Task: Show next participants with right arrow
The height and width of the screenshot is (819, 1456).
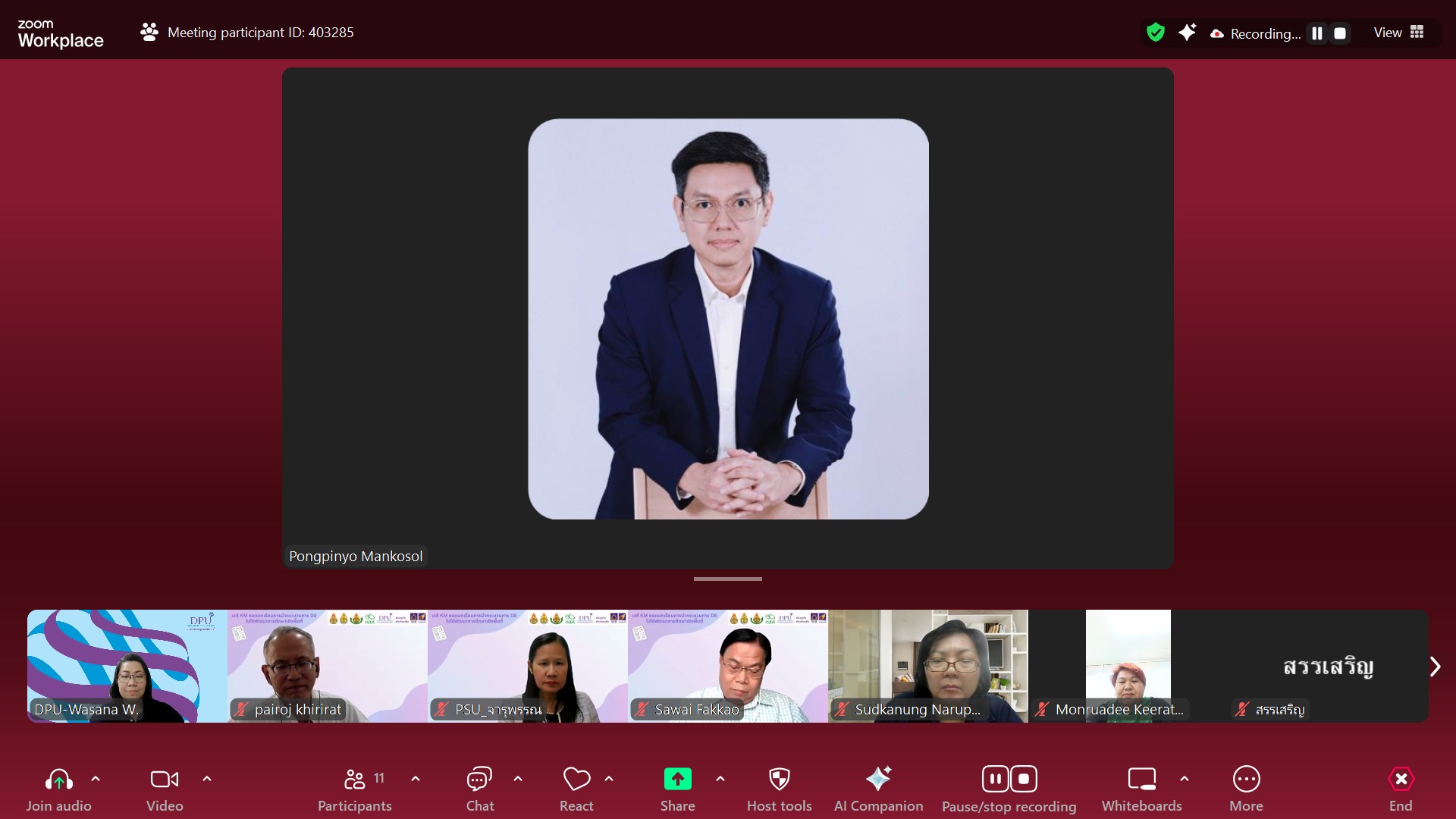Action: [1434, 667]
